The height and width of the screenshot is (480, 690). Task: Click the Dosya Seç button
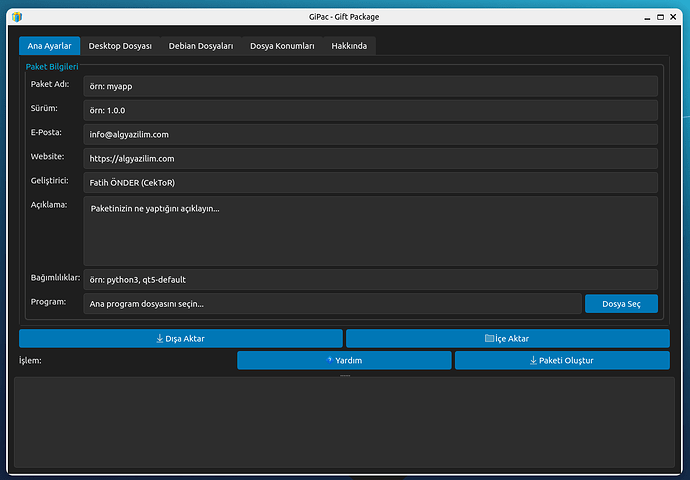coord(621,304)
